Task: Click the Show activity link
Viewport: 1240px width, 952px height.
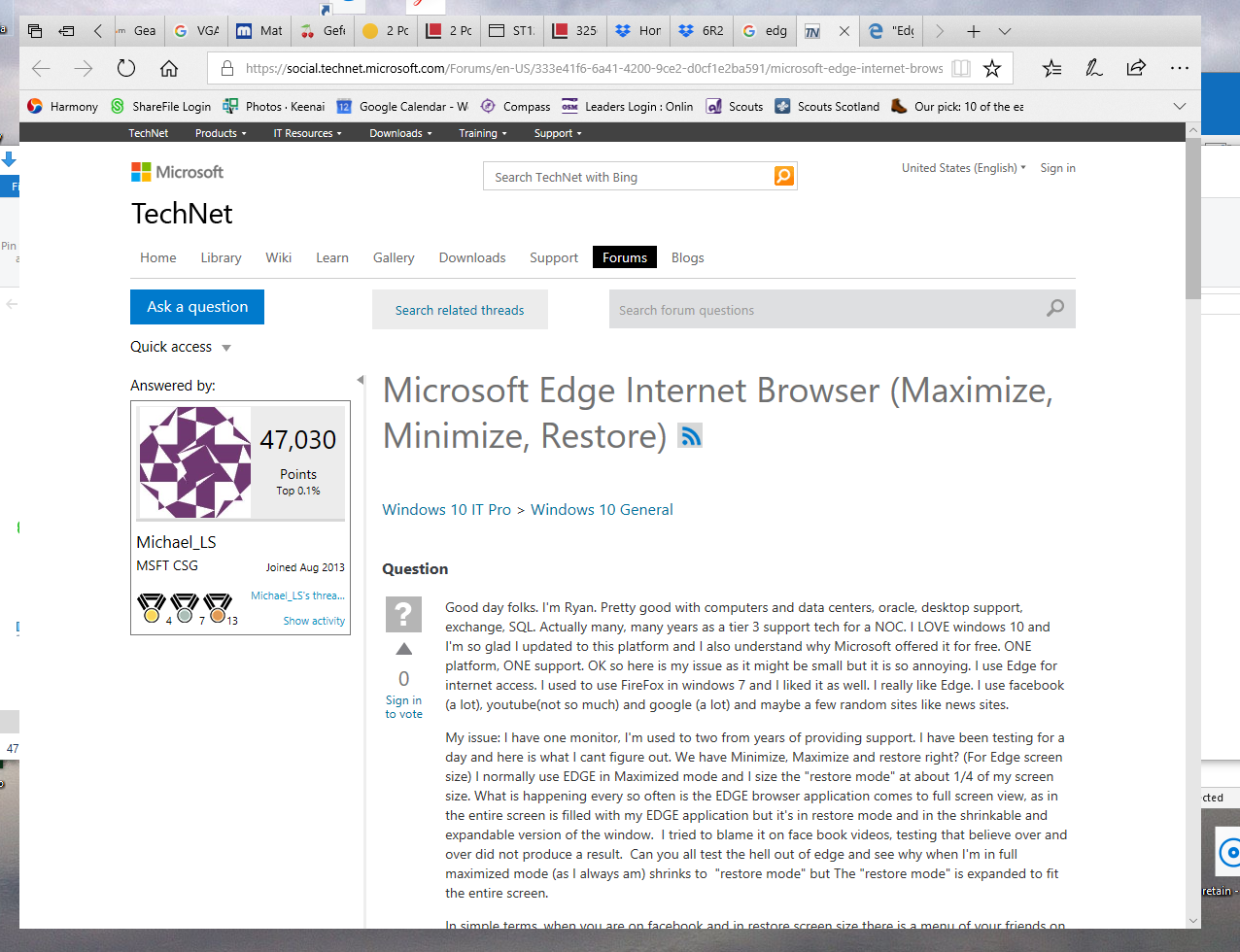Action: [314, 621]
